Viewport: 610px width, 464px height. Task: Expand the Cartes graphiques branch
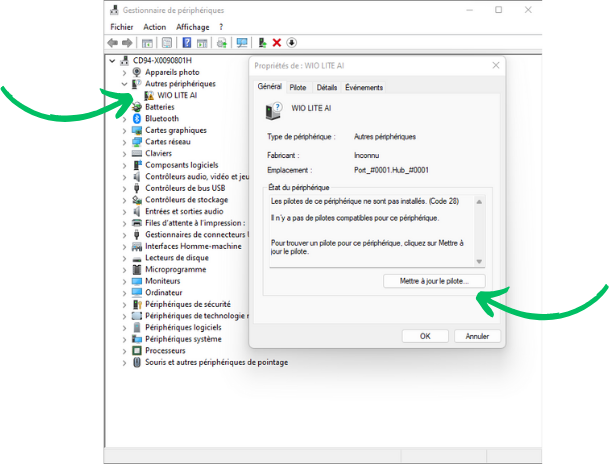click(124, 131)
